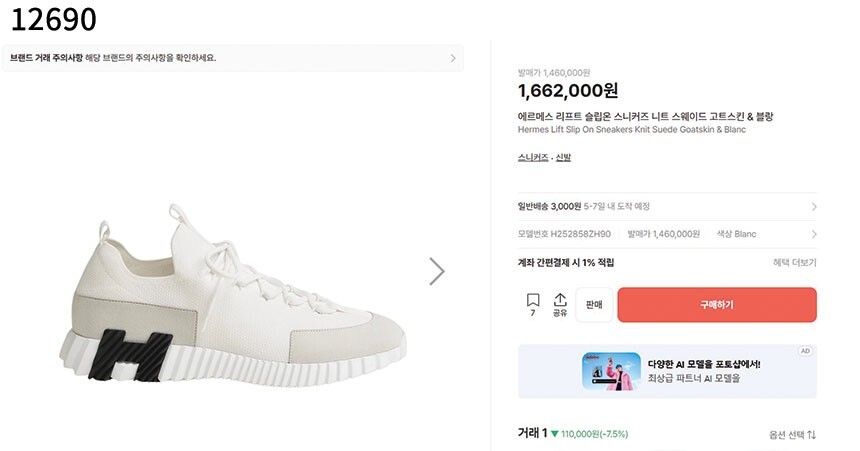The width and height of the screenshot is (860, 451).
Task: Click the AD badge on the banner
Action: click(805, 351)
